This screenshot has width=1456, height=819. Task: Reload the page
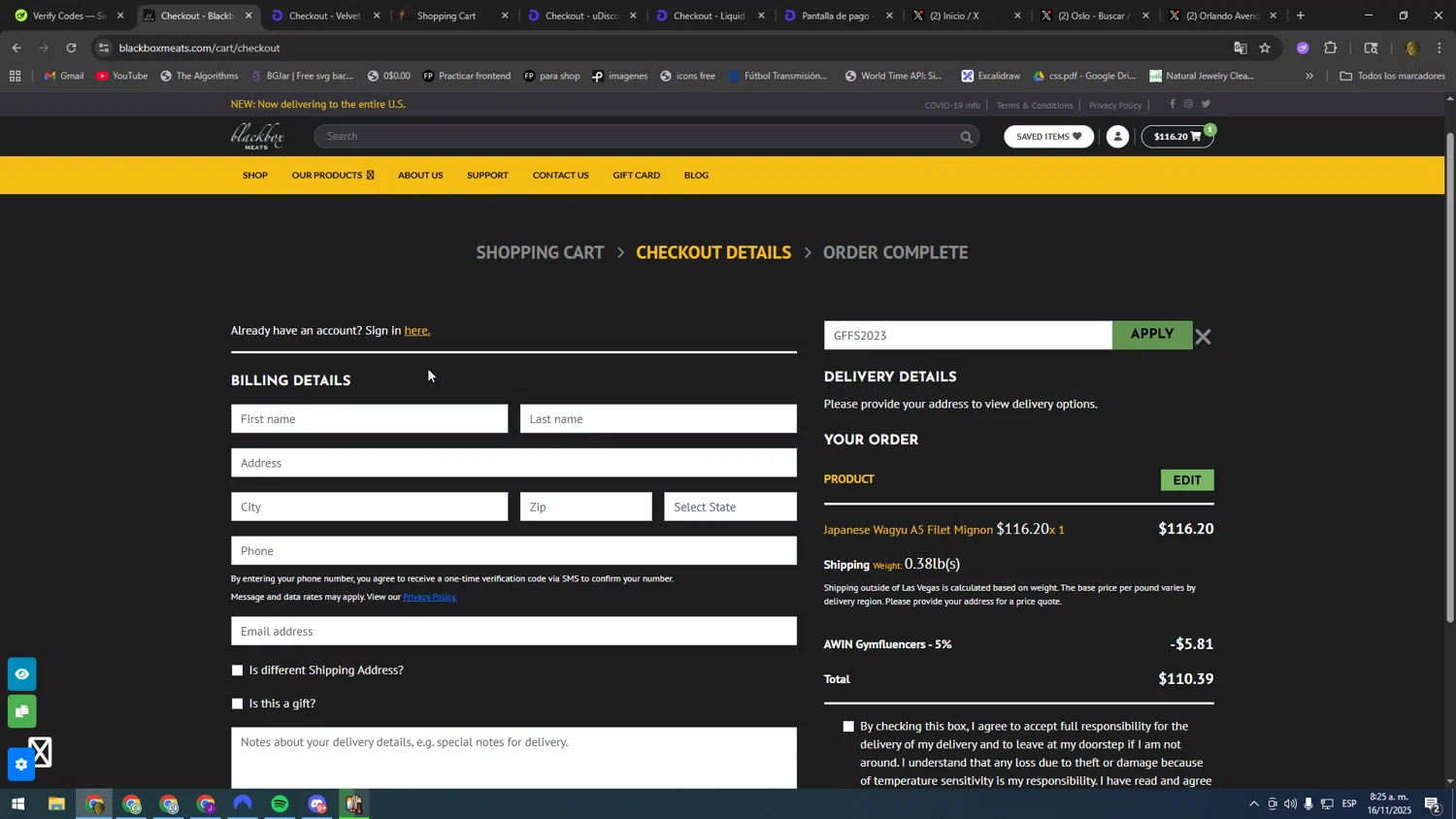tap(71, 48)
